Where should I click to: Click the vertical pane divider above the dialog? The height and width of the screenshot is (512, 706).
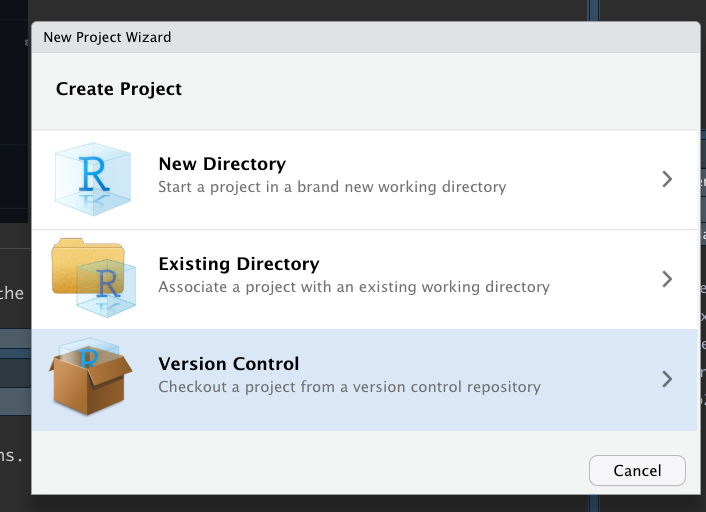tap(593, 8)
